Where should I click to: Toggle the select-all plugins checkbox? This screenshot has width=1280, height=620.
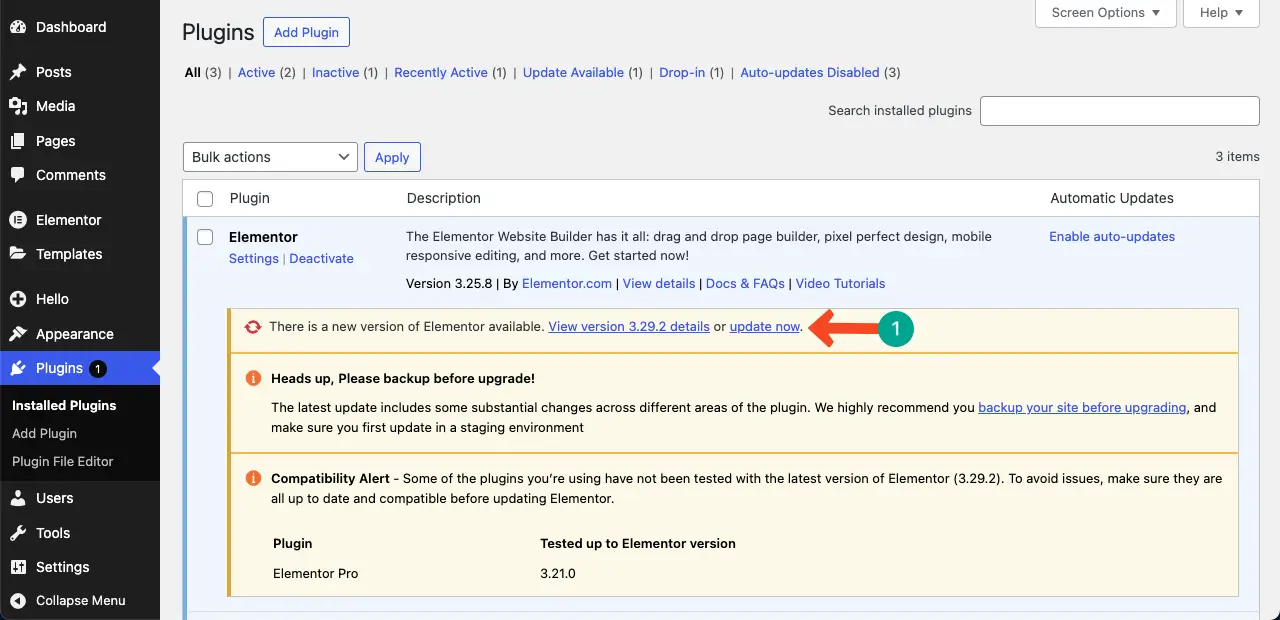pos(205,199)
